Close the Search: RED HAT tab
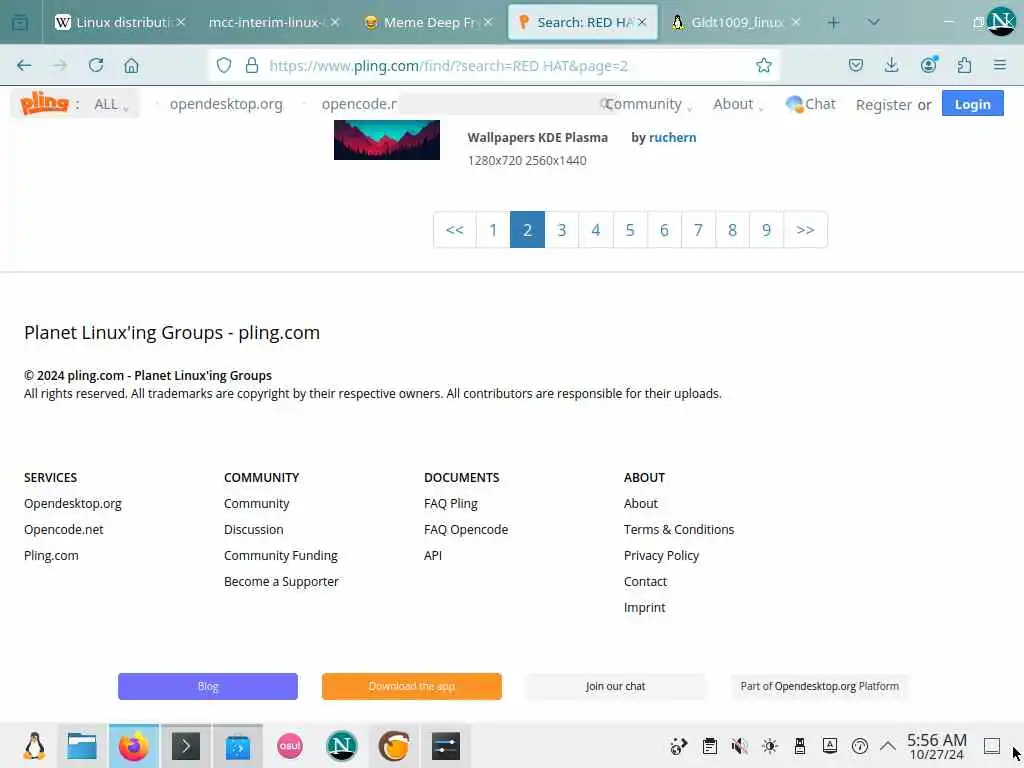 click(x=642, y=22)
